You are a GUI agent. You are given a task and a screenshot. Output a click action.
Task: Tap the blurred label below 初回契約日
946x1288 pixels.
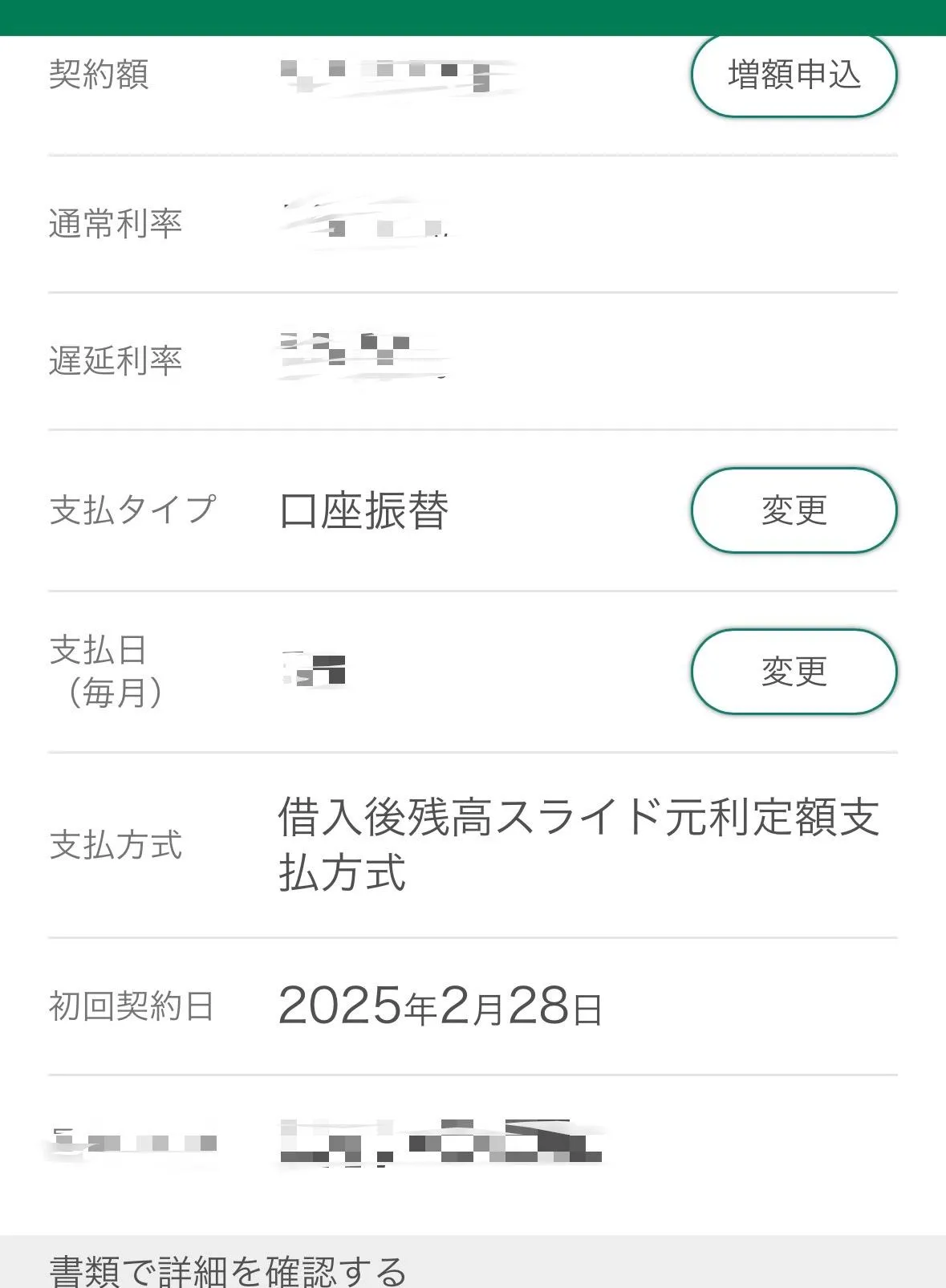132,1143
